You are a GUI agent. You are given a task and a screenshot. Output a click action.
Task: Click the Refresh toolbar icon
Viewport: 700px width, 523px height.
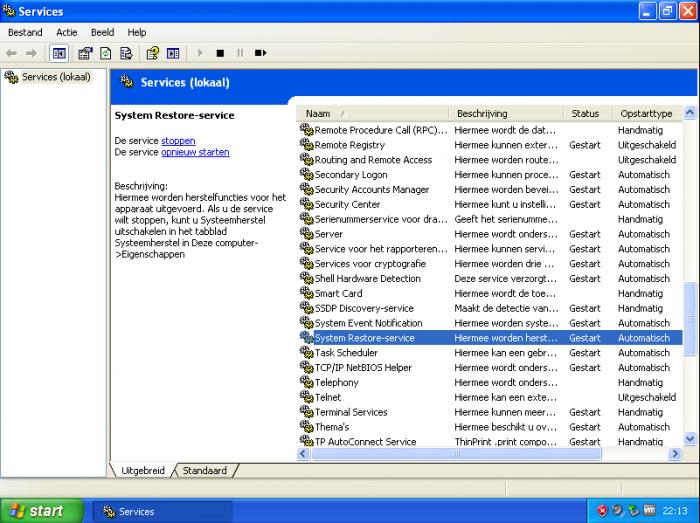(106, 54)
